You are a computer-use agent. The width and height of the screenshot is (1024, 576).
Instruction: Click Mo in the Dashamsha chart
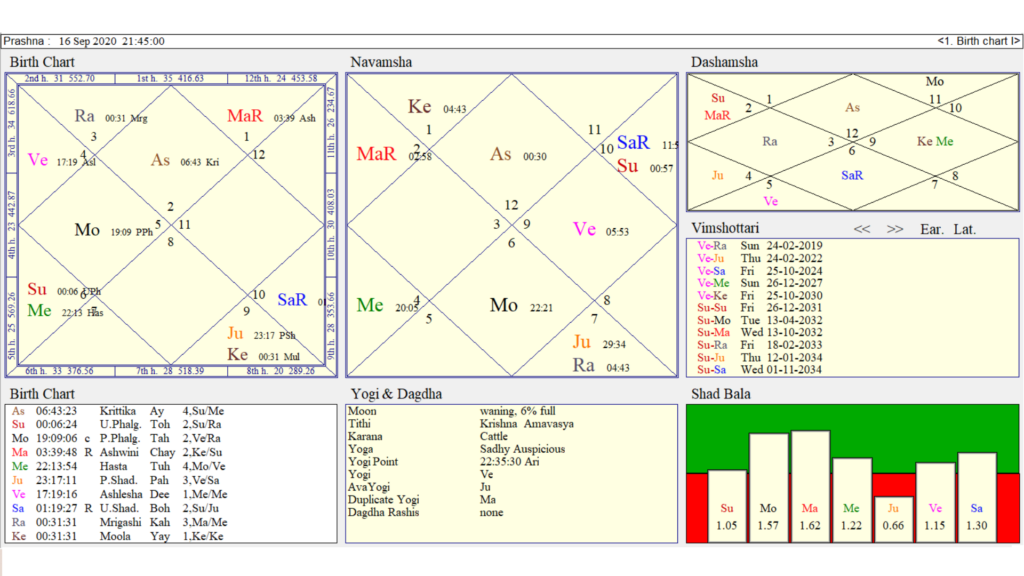tap(935, 82)
